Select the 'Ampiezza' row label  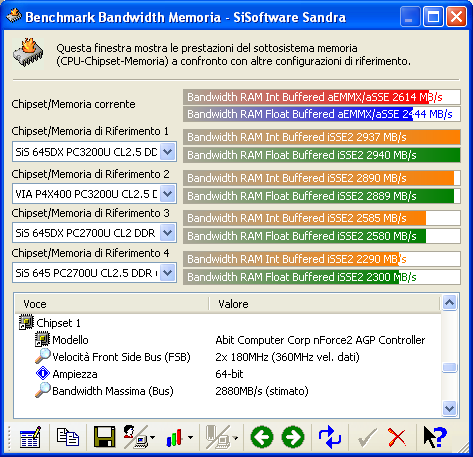click(x=75, y=374)
